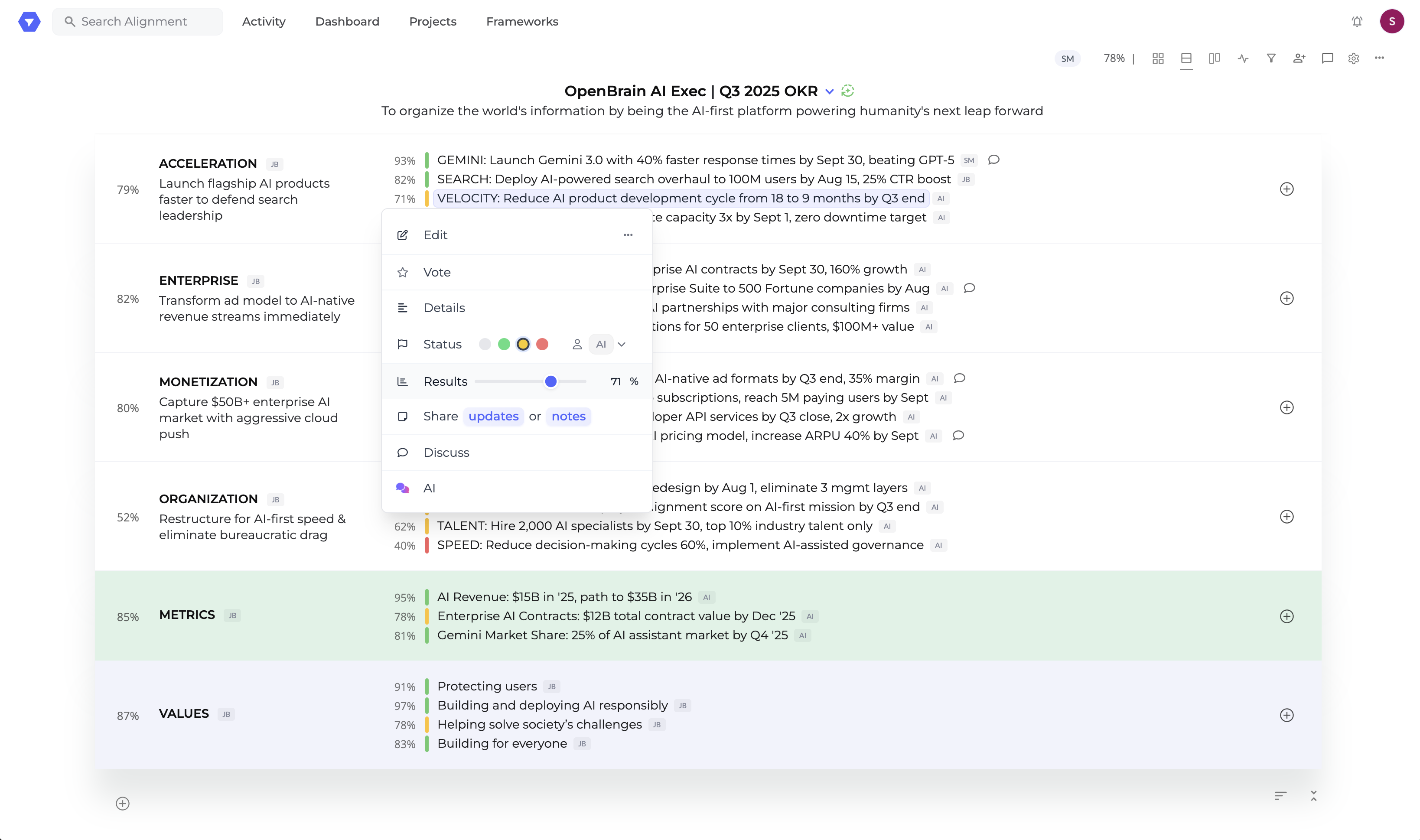Screen dimensions: 1420x840
Task: Click the activity pulse icon in toolbar
Action: click(x=1242, y=59)
